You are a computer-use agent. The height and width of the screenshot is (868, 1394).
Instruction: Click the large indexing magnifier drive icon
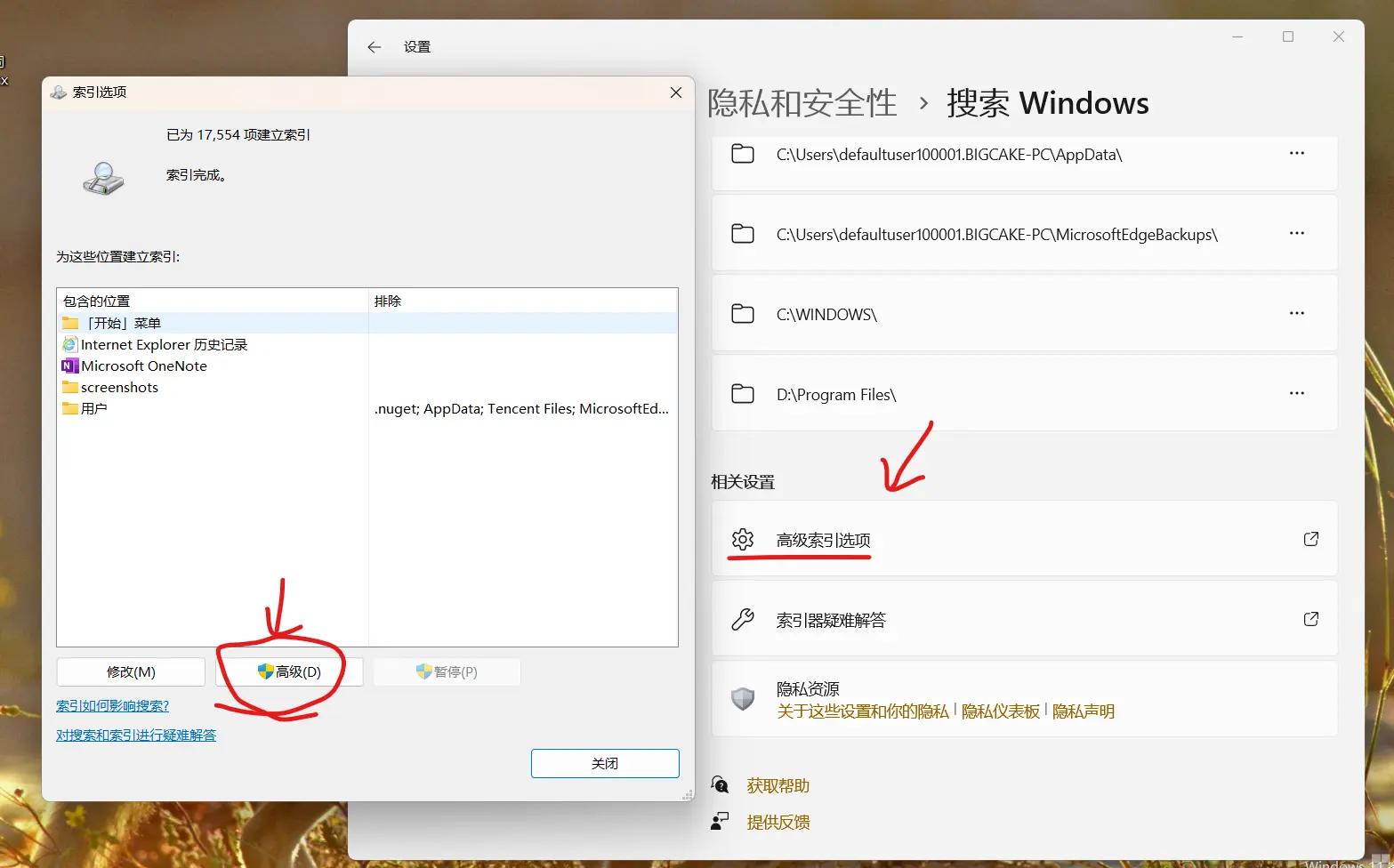[x=104, y=178]
